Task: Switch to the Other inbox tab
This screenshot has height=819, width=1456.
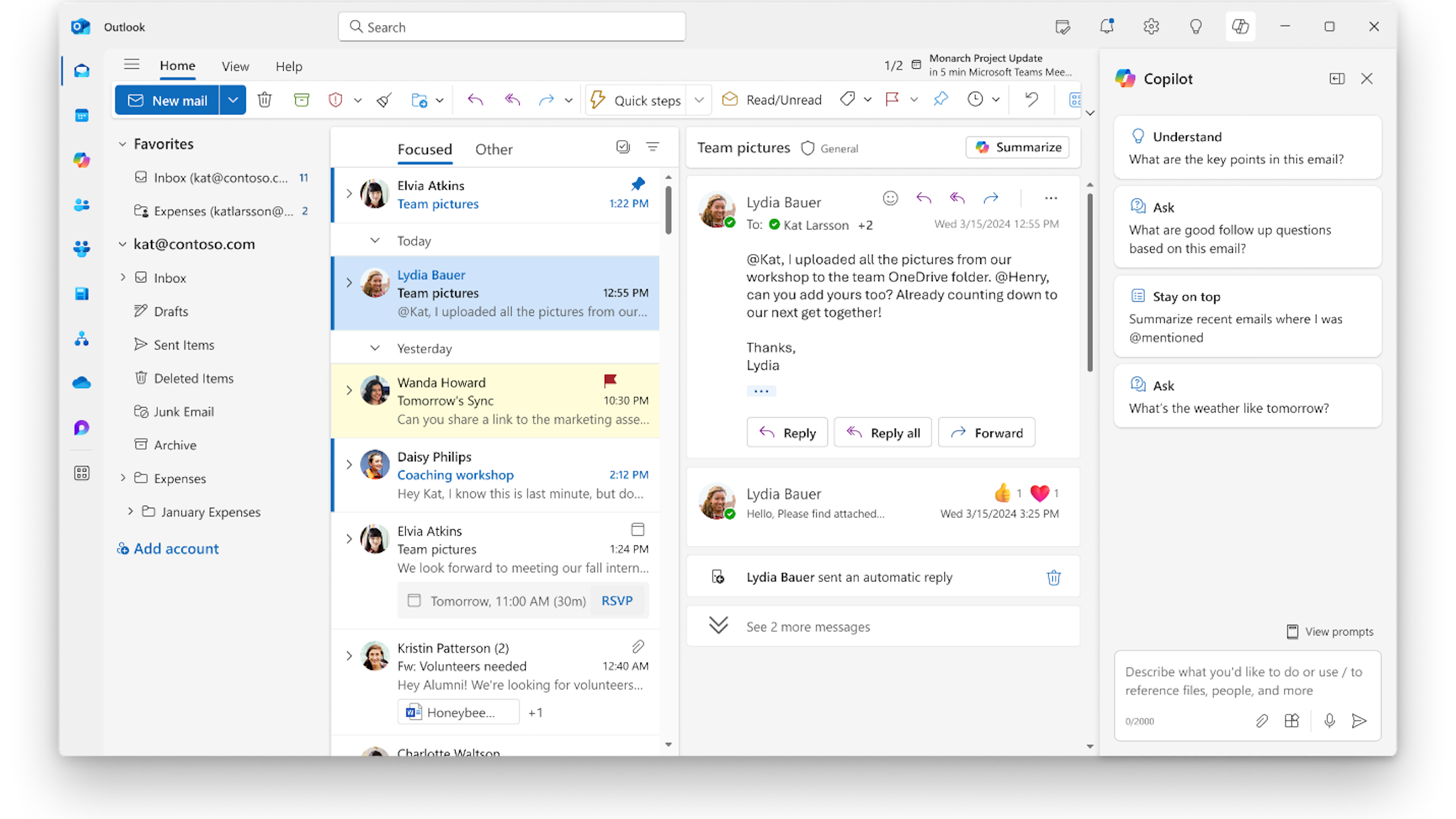Action: (x=493, y=148)
